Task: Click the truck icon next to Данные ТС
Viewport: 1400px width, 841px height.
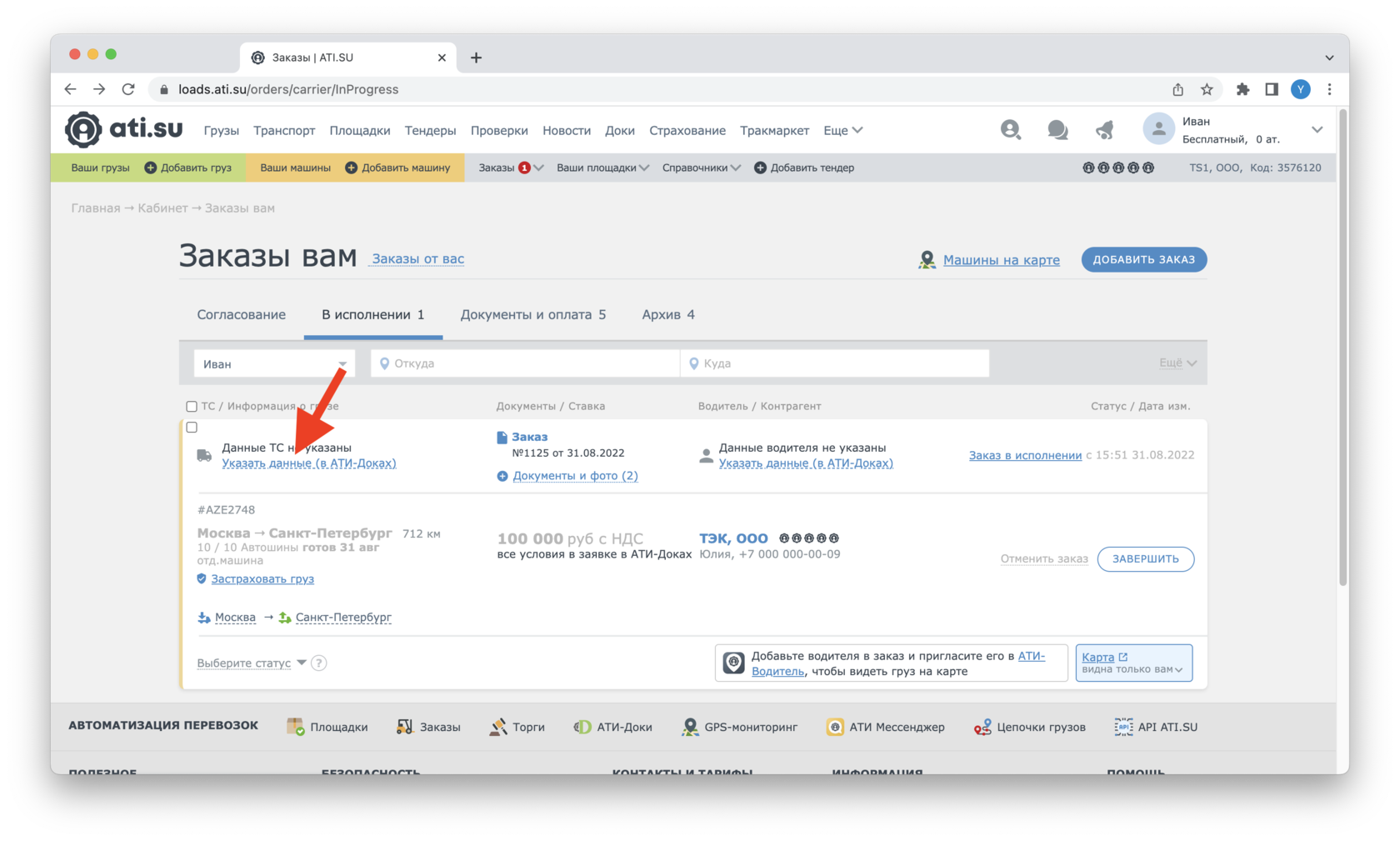Action: click(x=204, y=455)
